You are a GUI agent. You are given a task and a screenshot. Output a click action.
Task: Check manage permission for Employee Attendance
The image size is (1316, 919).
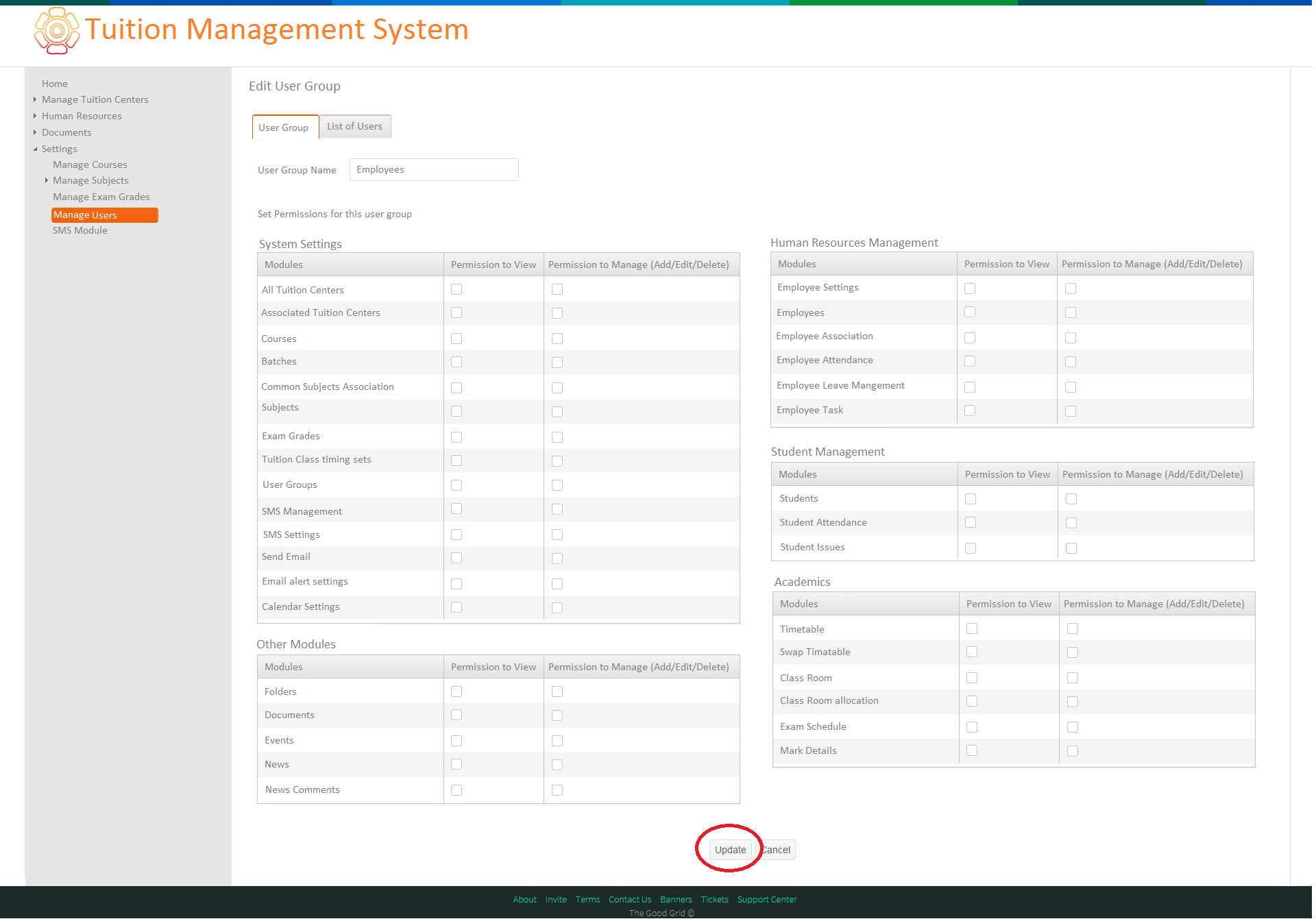coord(1071,363)
